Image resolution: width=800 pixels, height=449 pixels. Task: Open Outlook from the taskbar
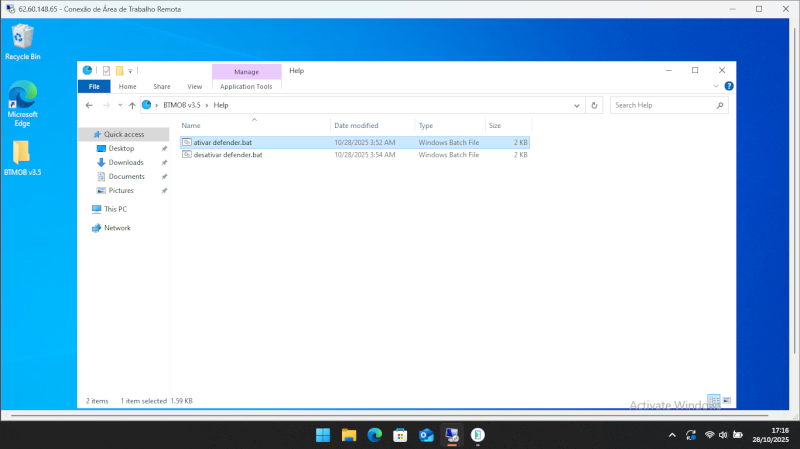425,435
